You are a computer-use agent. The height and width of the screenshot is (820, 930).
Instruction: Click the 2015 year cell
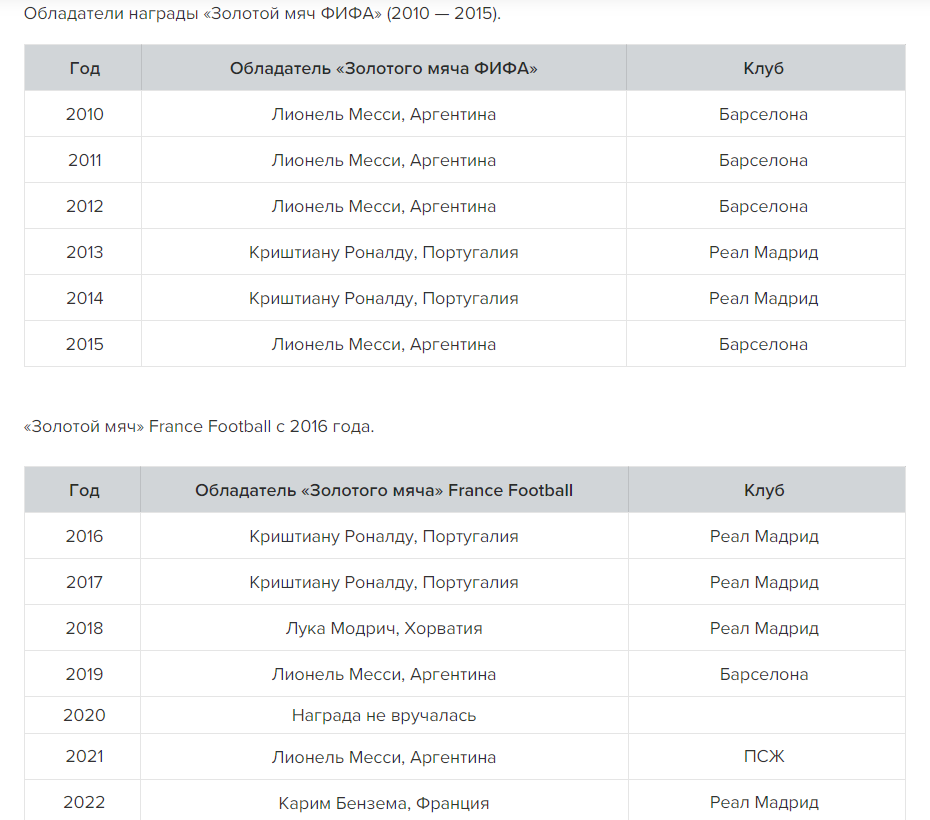[x=84, y=344]
